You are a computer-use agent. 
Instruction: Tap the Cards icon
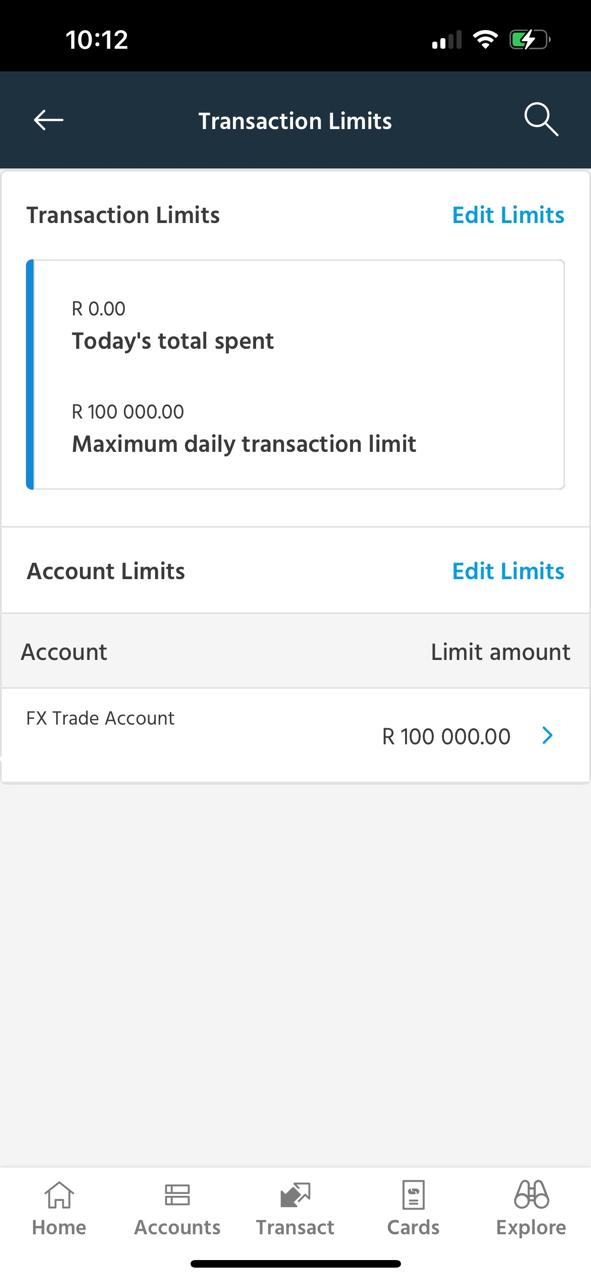click(x=413, y=1194)
